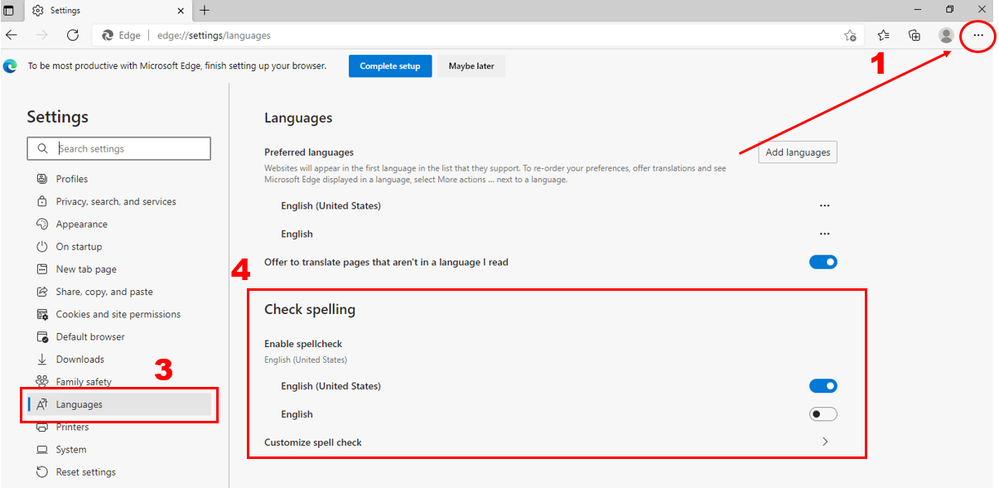Open a new tab with plus
This screenshot has height=488, width=999.
click(204, 10)
